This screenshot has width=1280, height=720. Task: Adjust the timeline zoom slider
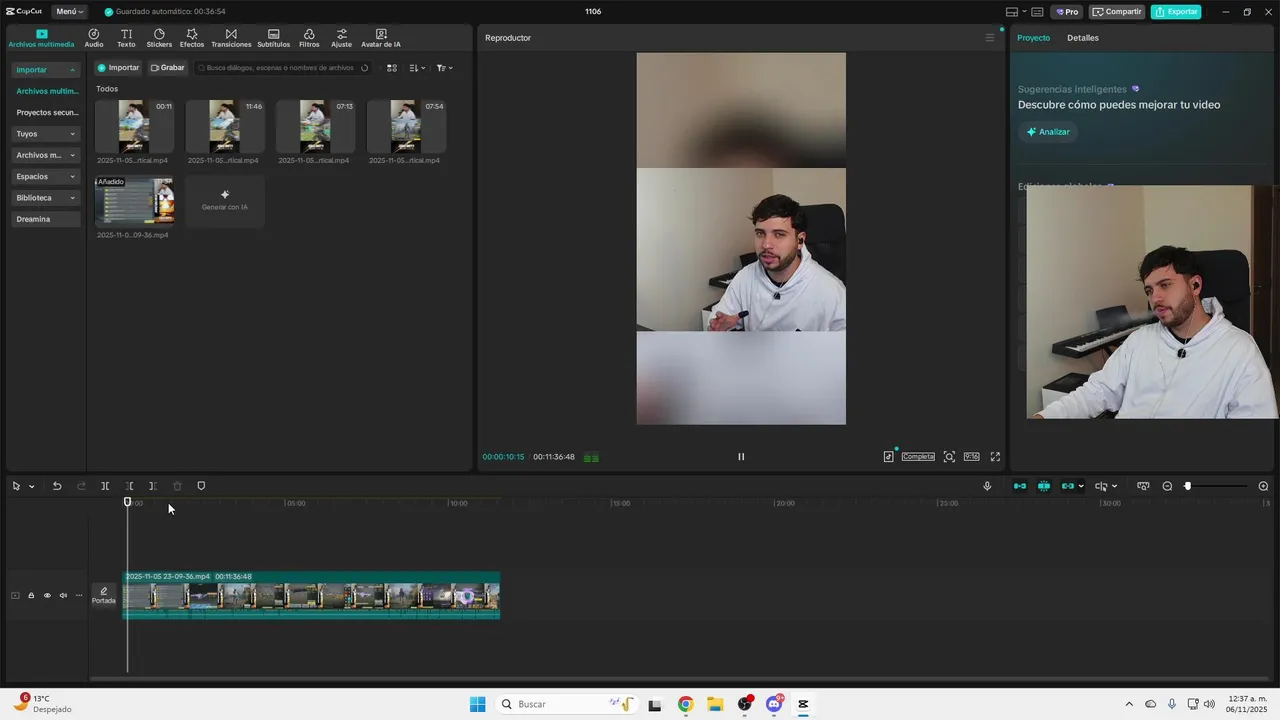click(x=1188, y=486)
